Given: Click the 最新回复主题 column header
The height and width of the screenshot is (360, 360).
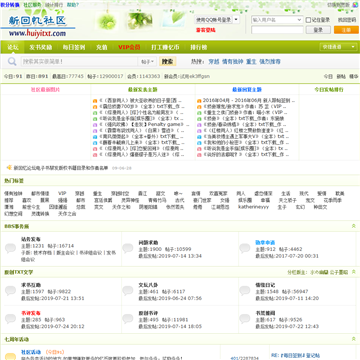Looking at the screenshot, I should tap(247, 89).
